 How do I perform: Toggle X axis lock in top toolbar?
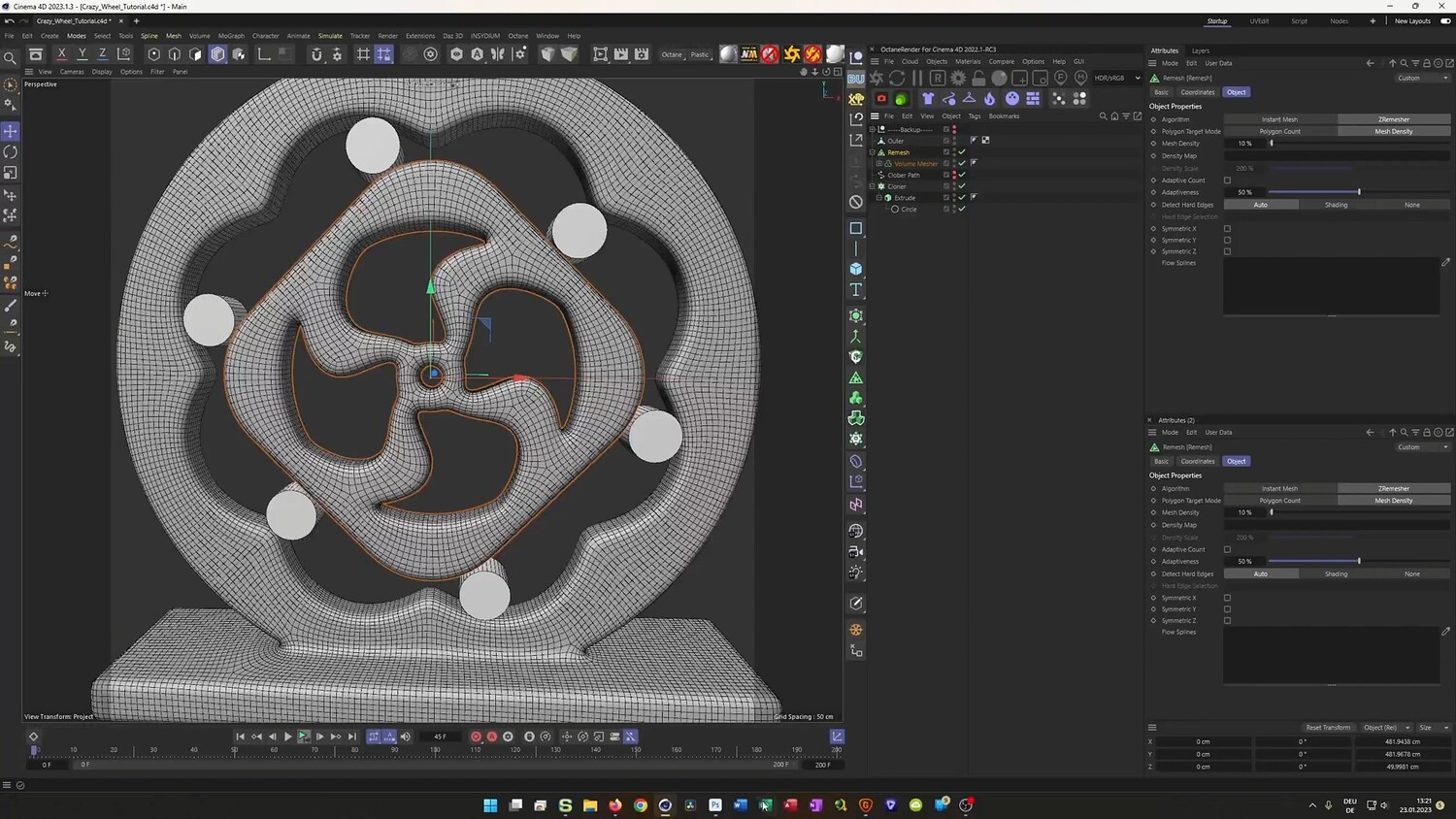click(x=61, y=54)
